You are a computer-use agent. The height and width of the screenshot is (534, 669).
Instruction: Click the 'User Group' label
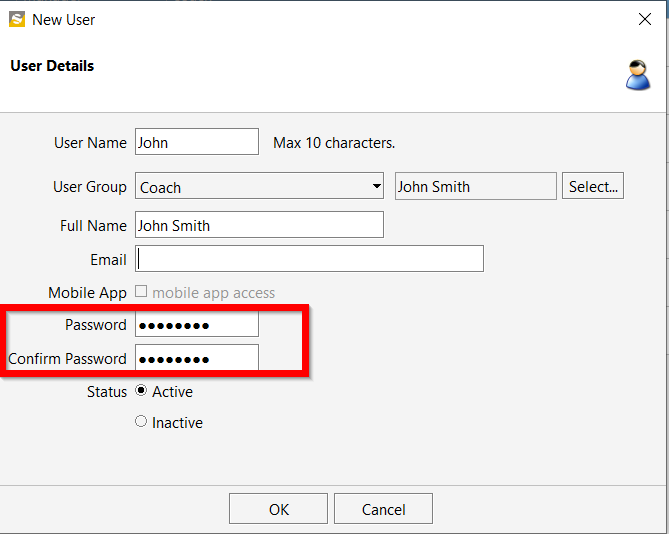pos(90,187)
